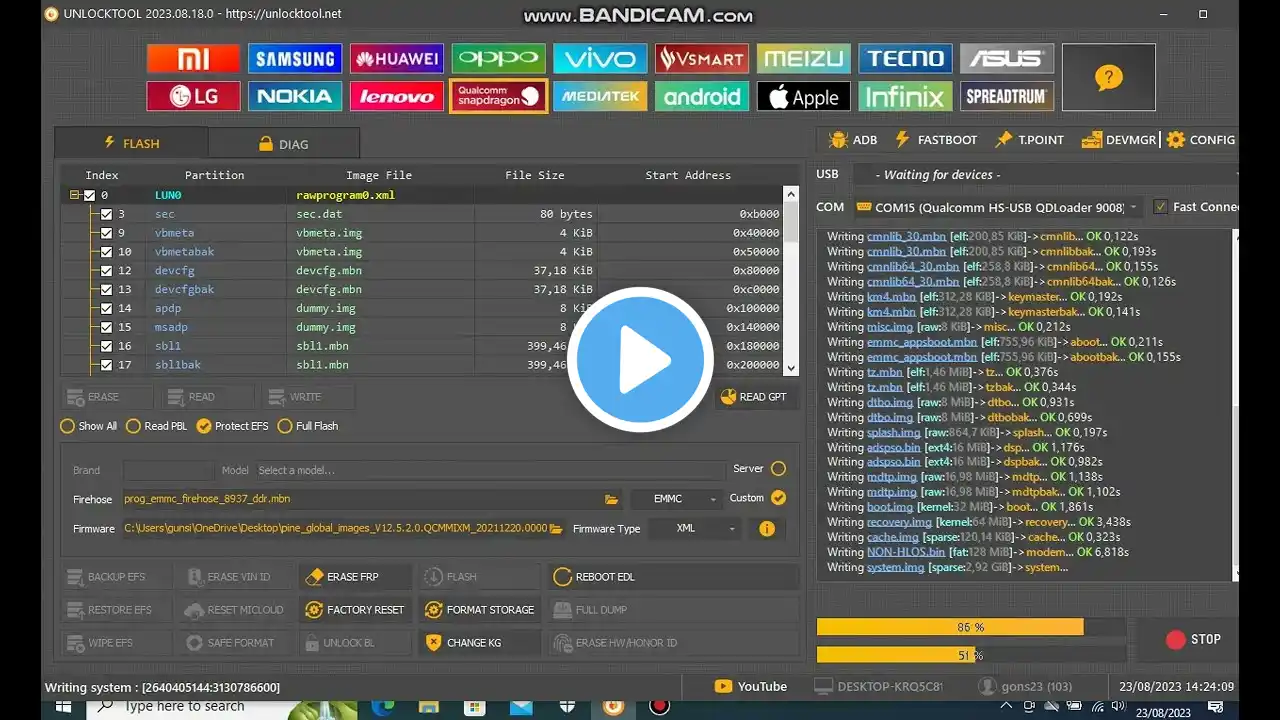
Task: Select the Vsmart brand icon
Action: pos(702,59)
